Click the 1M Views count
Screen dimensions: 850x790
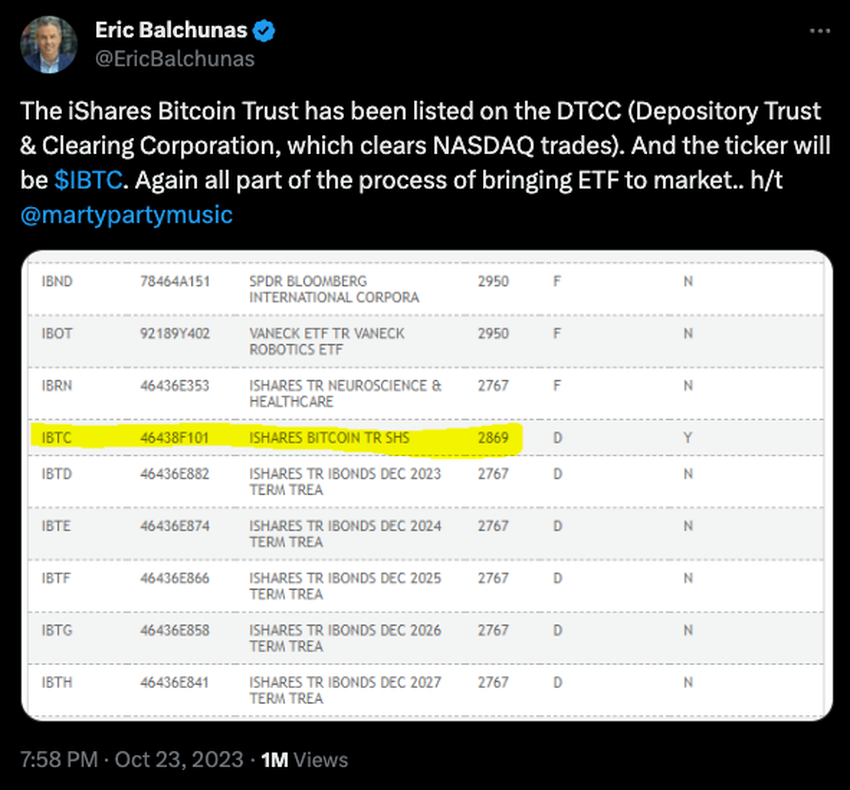(x=305, y=760)
